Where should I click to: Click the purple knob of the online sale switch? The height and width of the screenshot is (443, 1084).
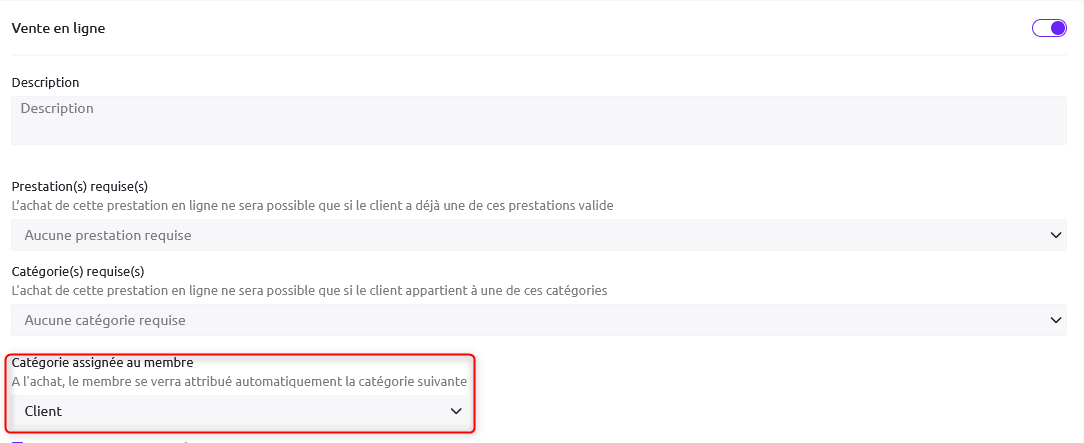[x=1058, y=28]
